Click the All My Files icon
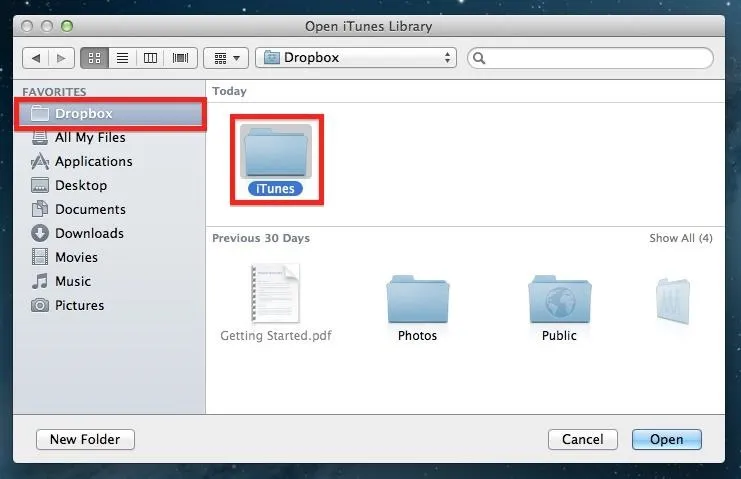 click(40, 137)
